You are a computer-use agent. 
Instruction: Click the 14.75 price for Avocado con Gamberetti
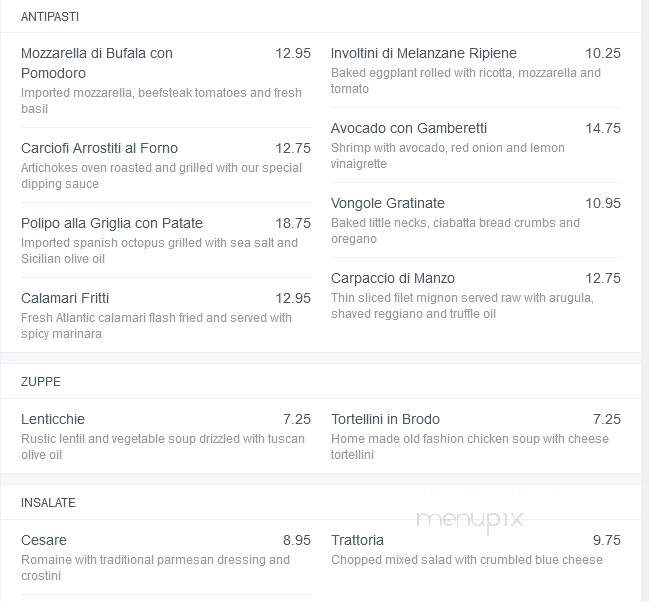point(603,128)
